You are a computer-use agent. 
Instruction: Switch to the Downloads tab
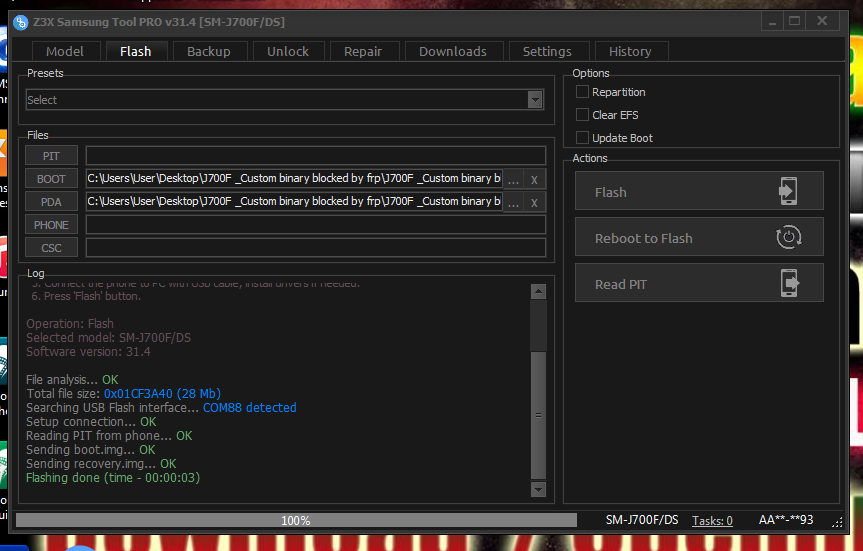(x=453, y=51)
